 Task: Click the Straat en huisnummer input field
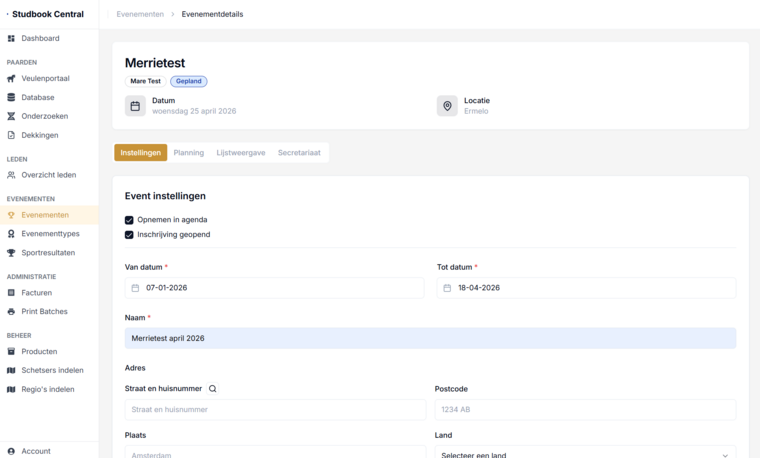tap(275, 410)
